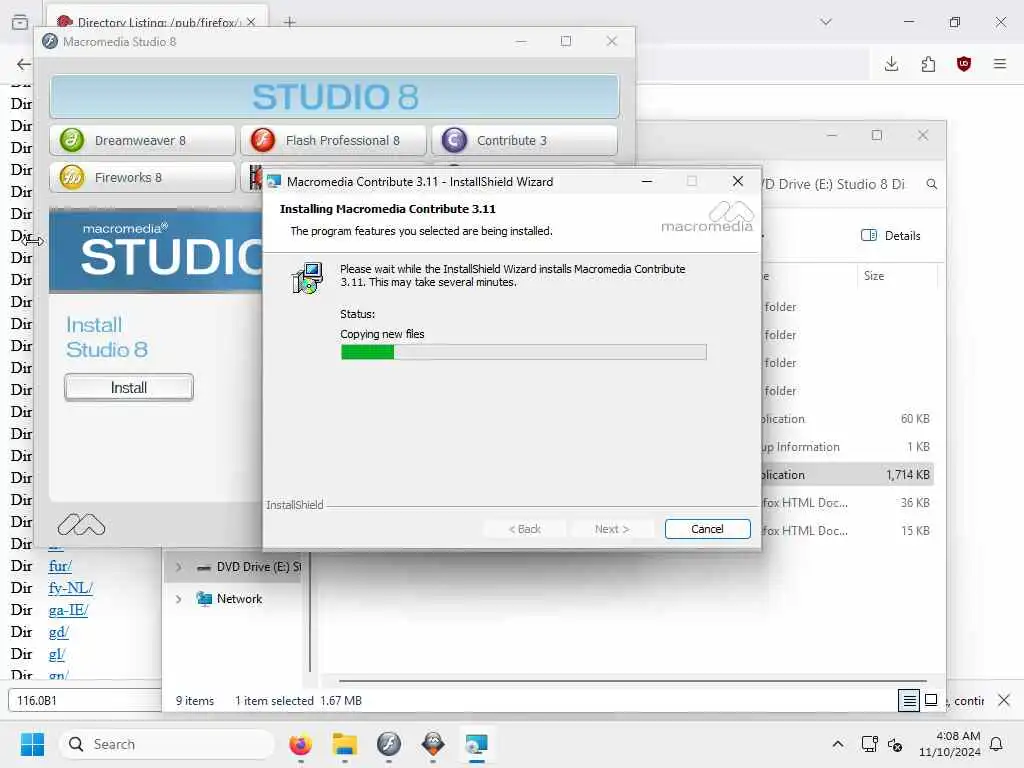Click the yellow Fireworks icon
Image resolution: width=1024 pixels, height=768 pixels.
coord(72,177)
